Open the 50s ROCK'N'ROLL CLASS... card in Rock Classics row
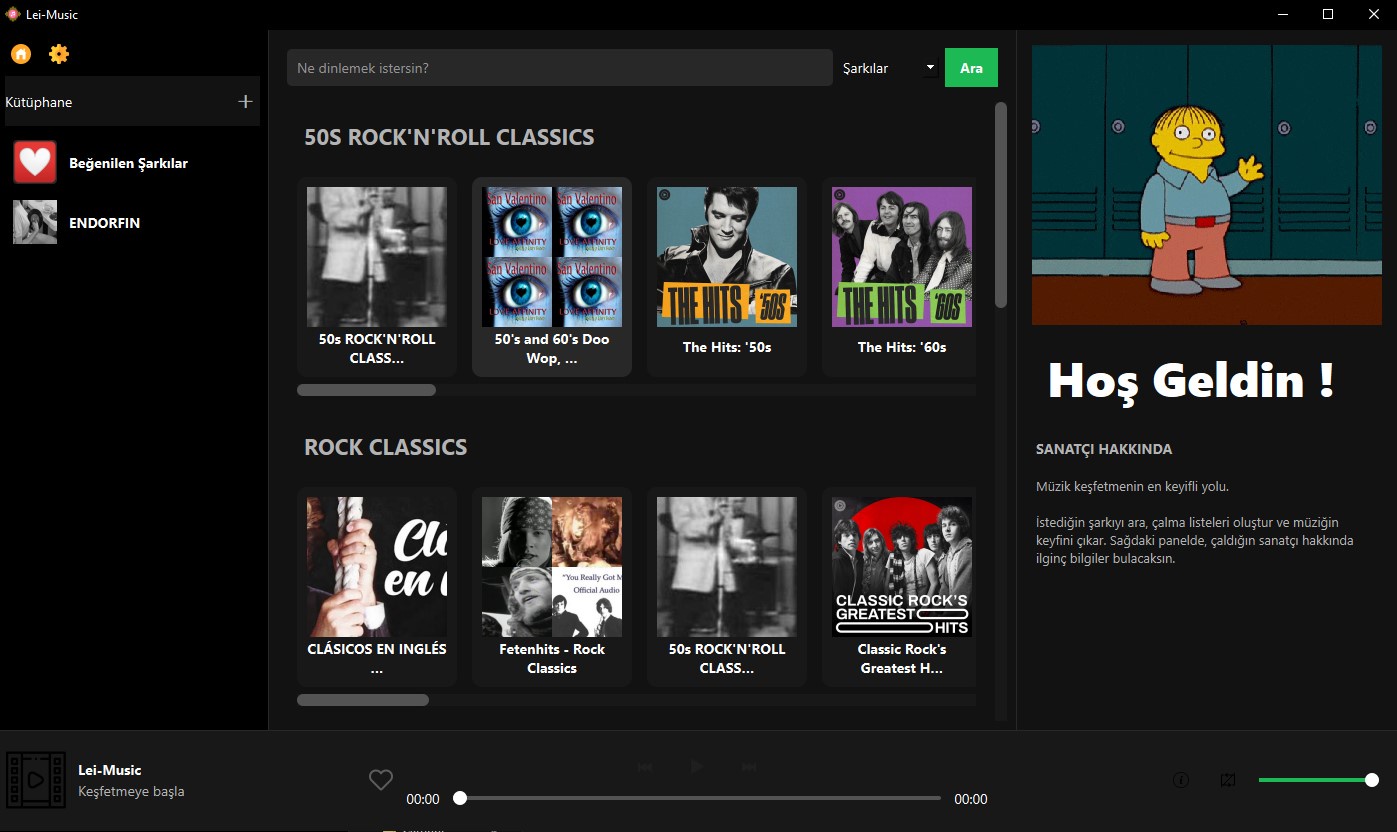The width and height of the screenshot is (1397, 832). tap(727, 587)
